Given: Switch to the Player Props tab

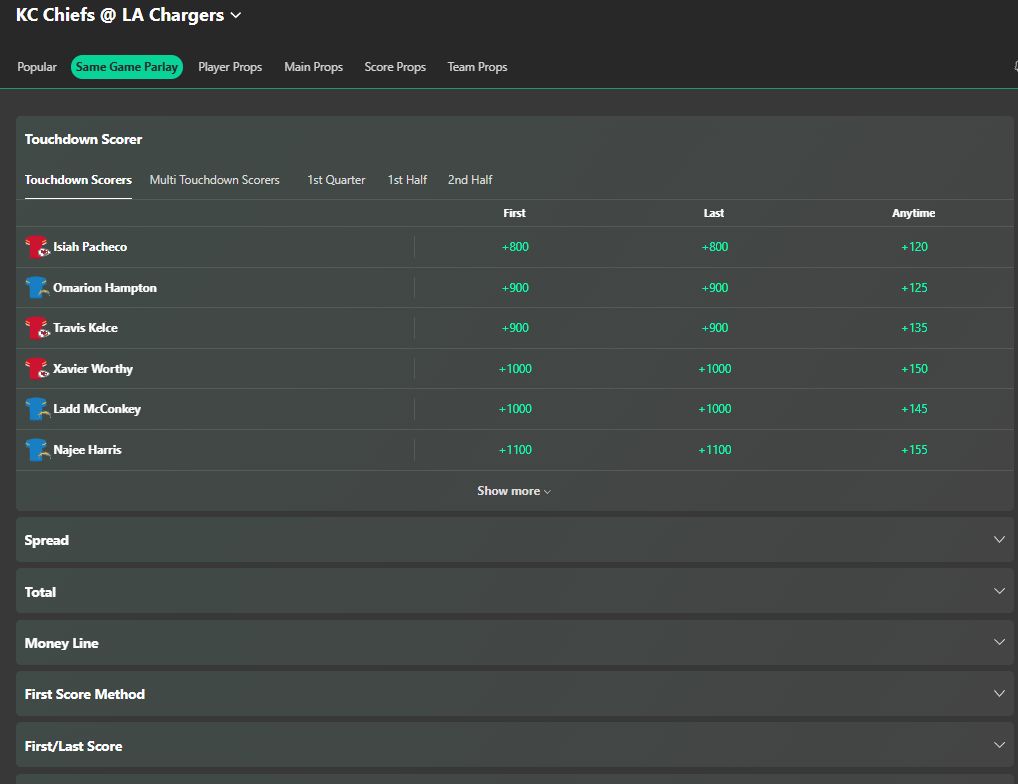Looking at the screenshot, I should [230, 67].
